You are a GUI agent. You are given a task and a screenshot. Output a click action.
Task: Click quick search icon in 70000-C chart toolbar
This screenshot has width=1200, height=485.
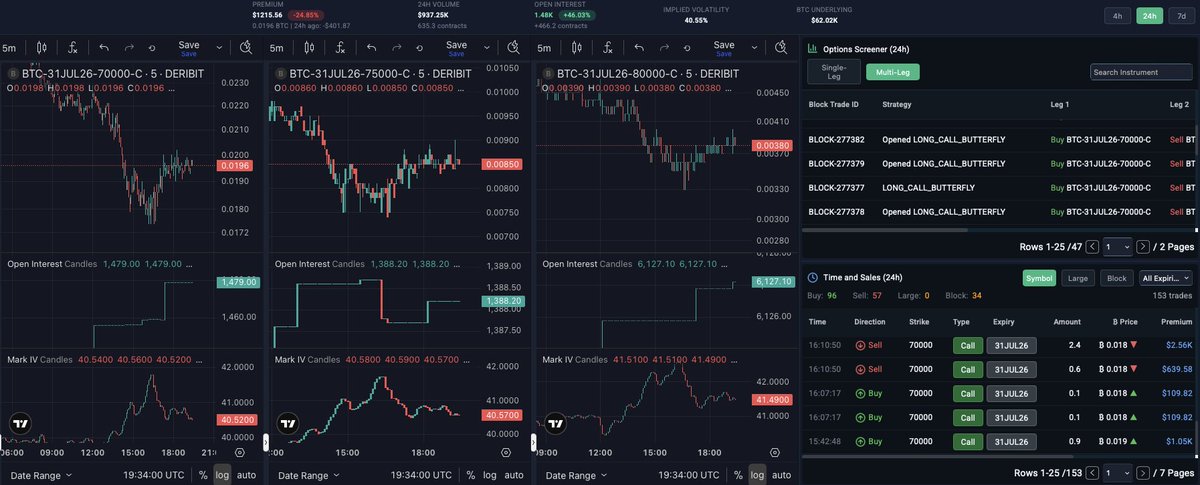(x=247, y=47)
